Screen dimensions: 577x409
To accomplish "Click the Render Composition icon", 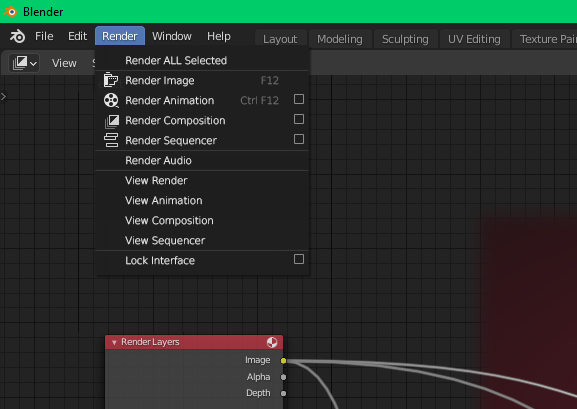I will pyautogui.click(x=112, y=121).
